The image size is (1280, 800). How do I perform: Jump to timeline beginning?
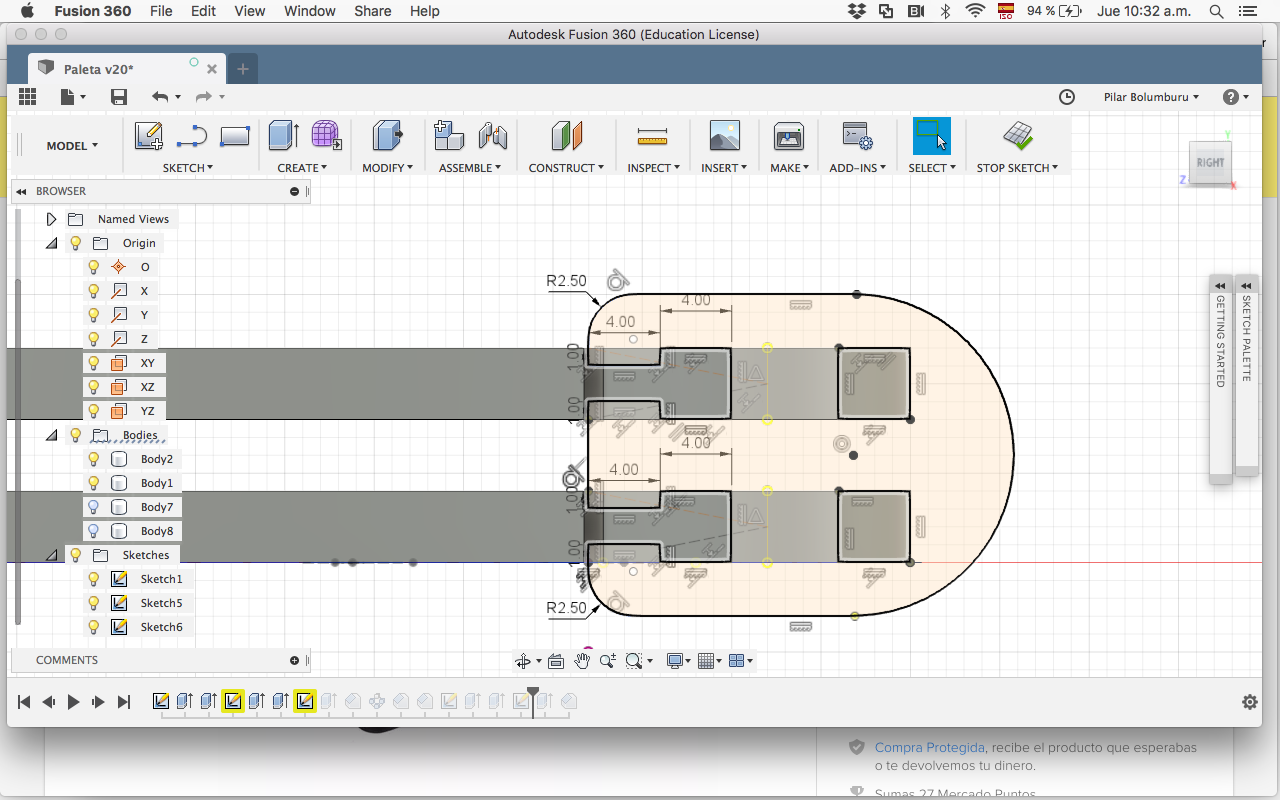click(24, 702)
